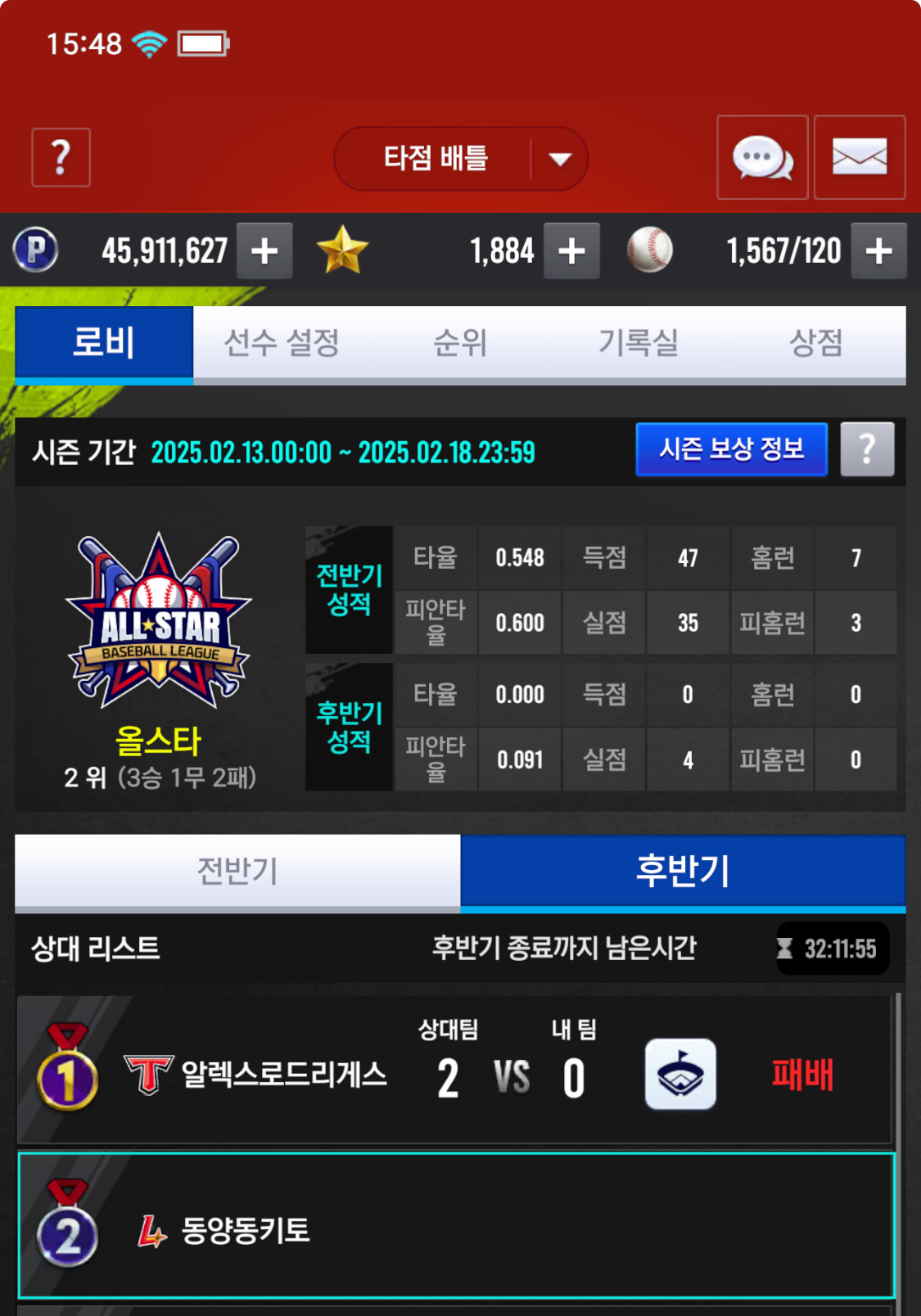Add stars with the plus beside 1,884

point(571,250)
